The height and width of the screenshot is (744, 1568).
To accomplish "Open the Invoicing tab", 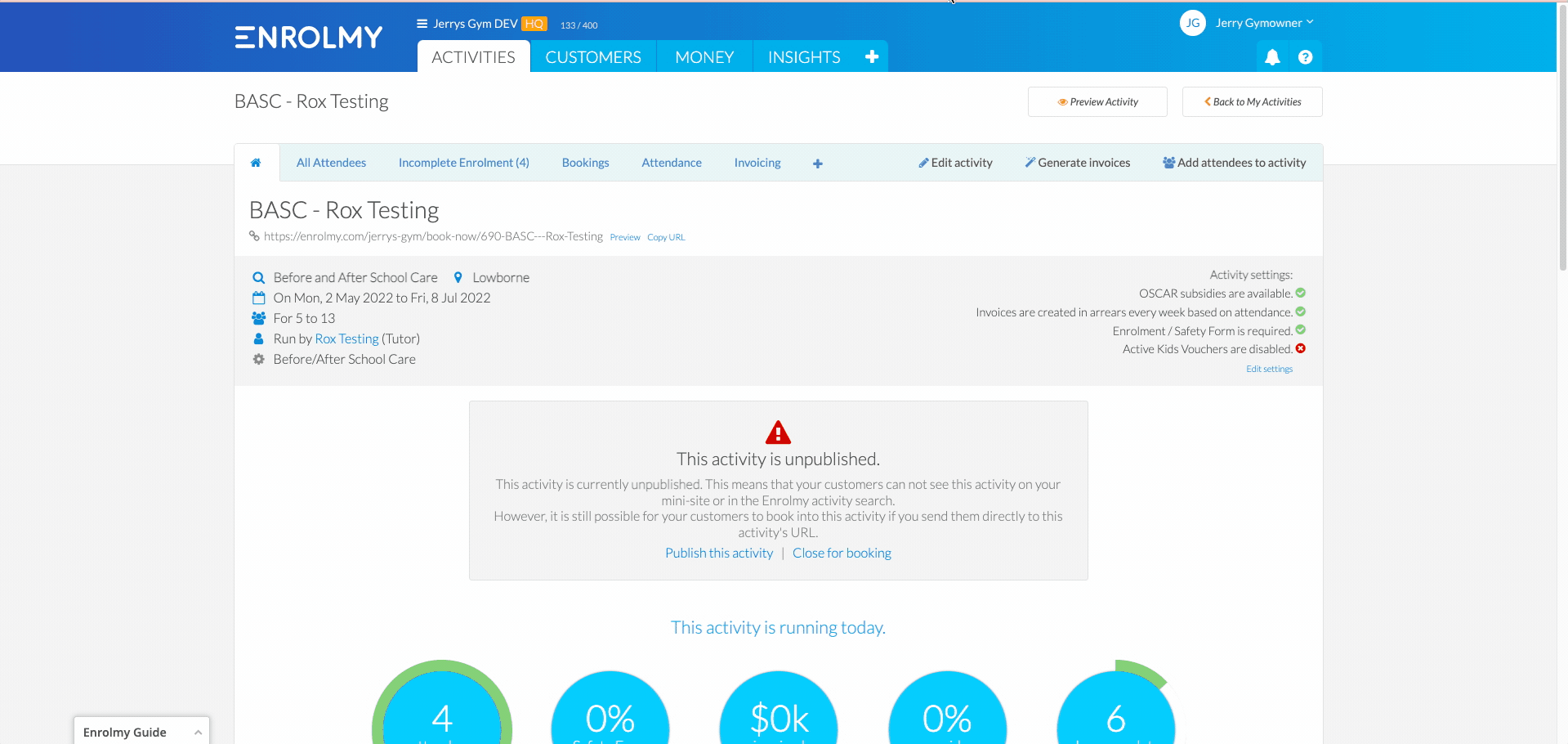I will tap(757, 163).
